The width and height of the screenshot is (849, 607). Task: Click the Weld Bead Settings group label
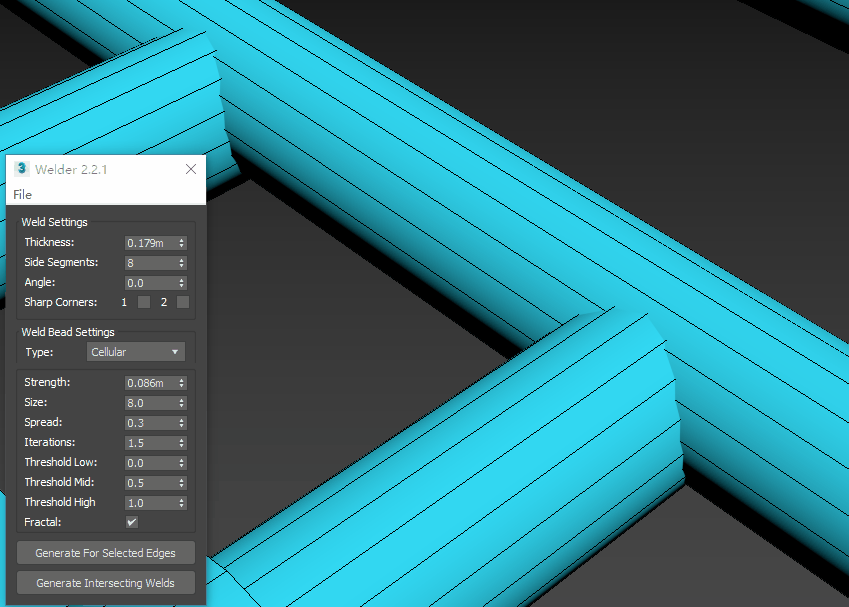click(68, 332)
